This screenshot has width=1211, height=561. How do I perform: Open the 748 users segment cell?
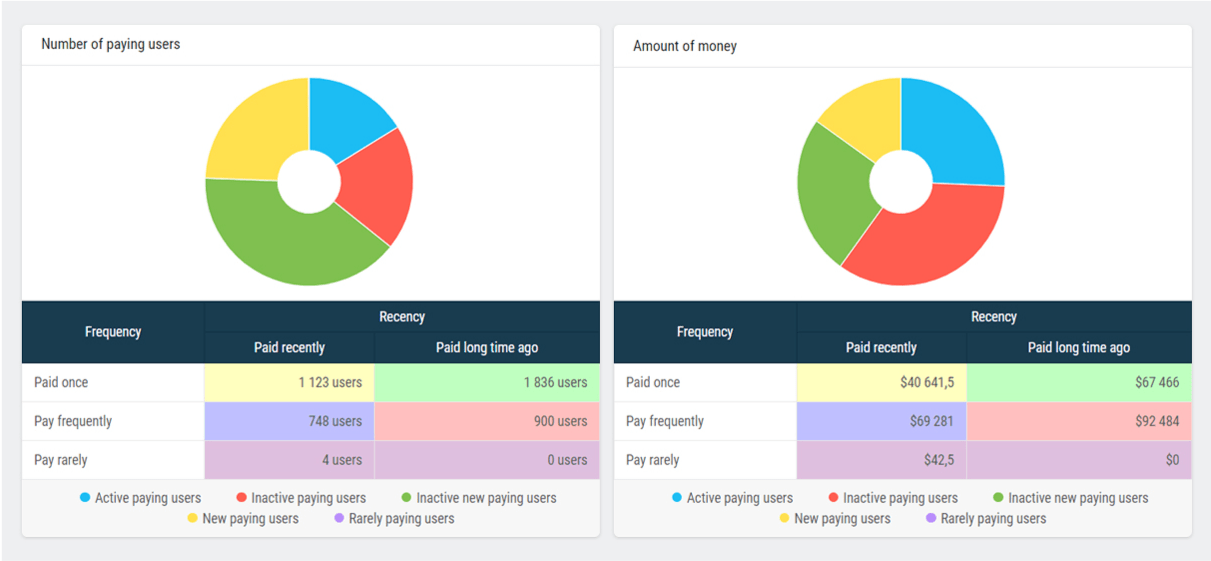289,421
